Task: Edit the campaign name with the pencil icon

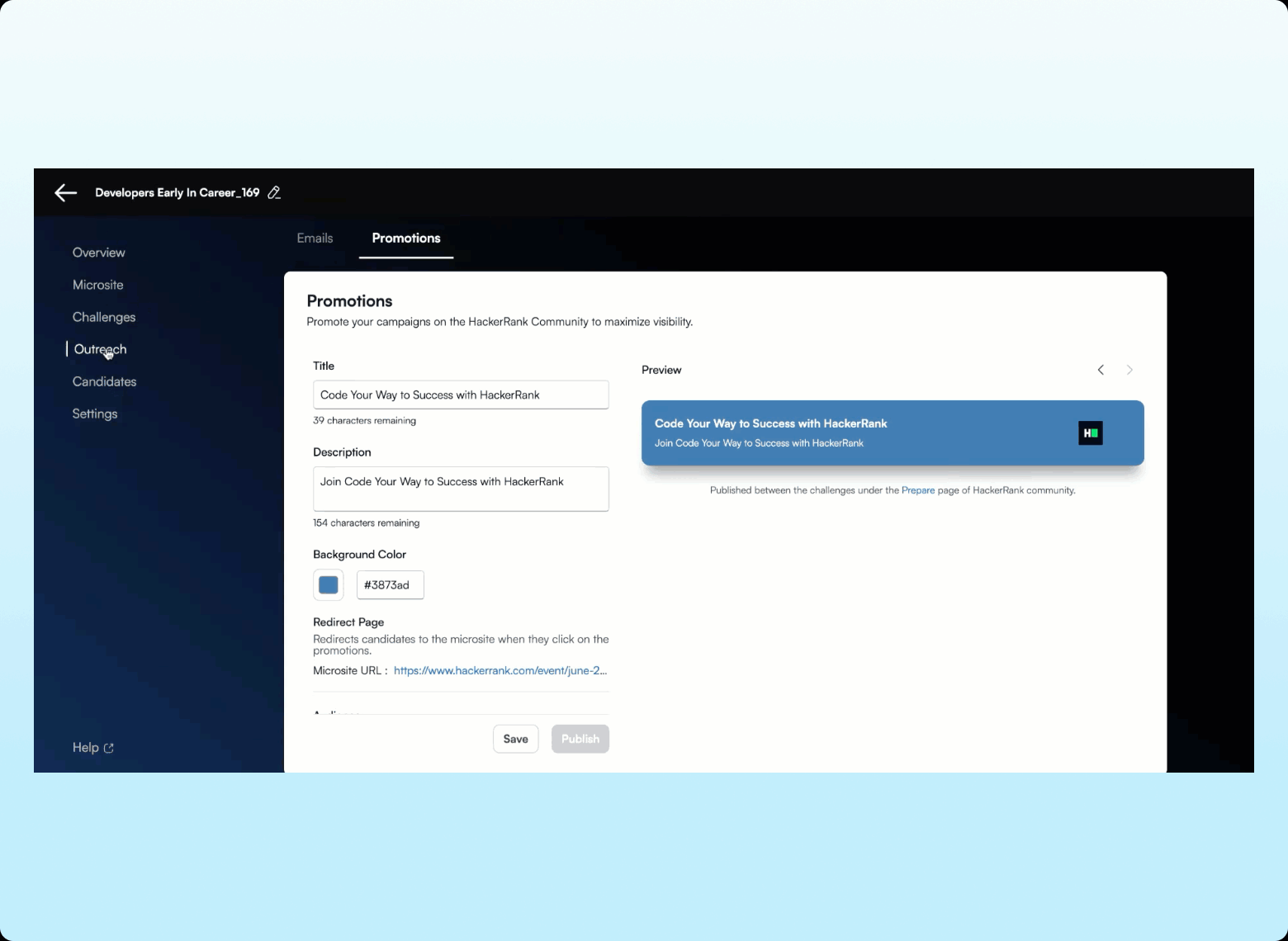Action: point(275,192)
